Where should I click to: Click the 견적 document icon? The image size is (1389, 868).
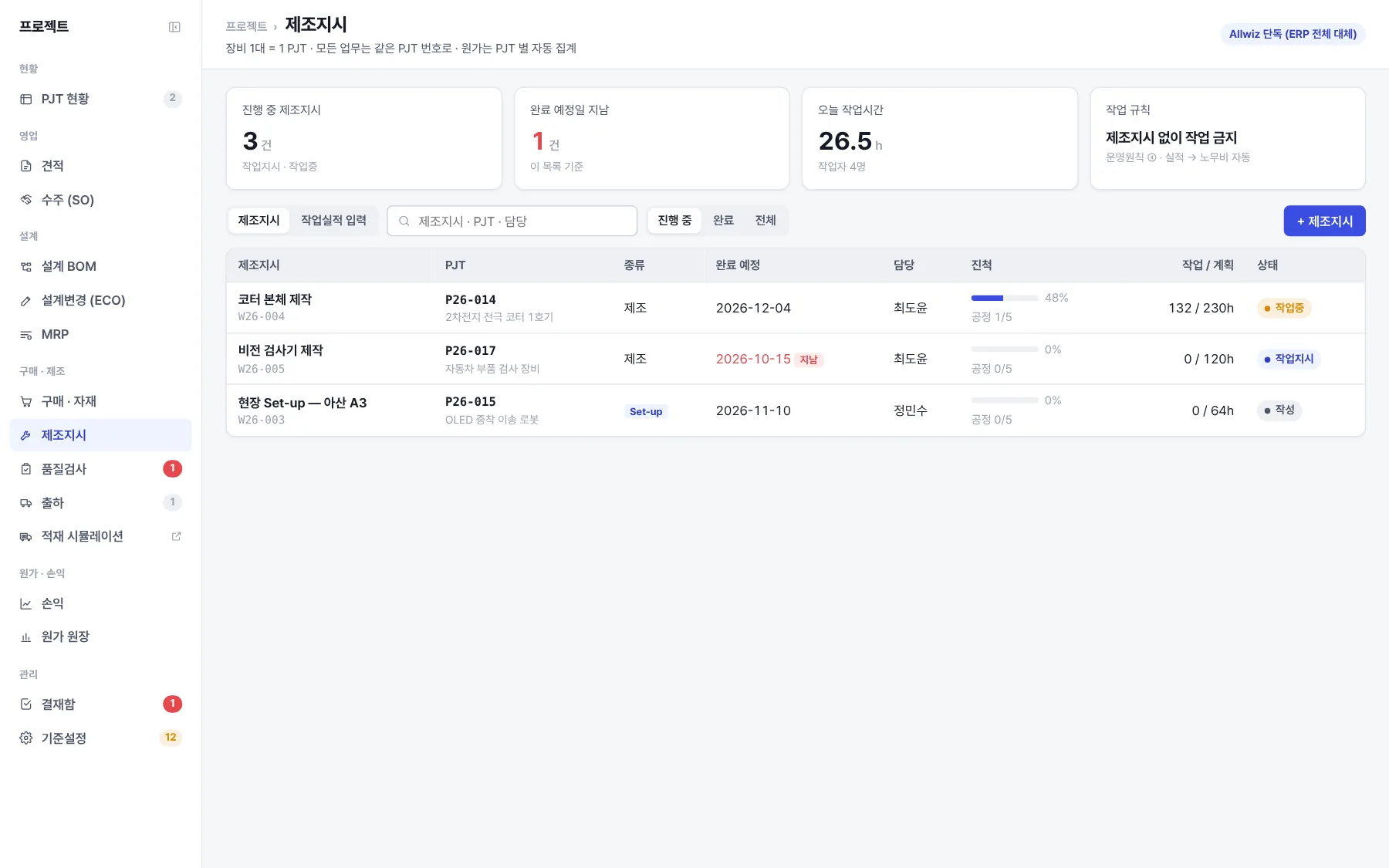(x=26, y=166)
